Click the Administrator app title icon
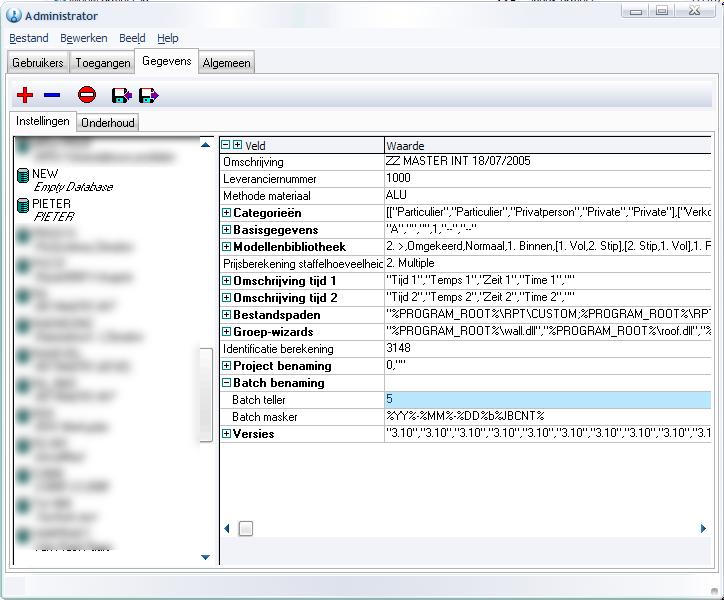Viewport: 724px width, 600px height. coord(14,15)
